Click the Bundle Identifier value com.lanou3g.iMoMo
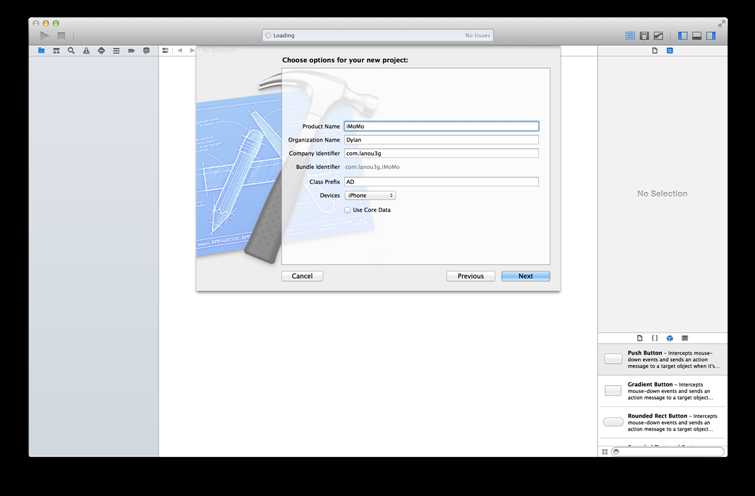Viewport: 755px width, 496px height. pyautogui.click(x=373, y=167)
